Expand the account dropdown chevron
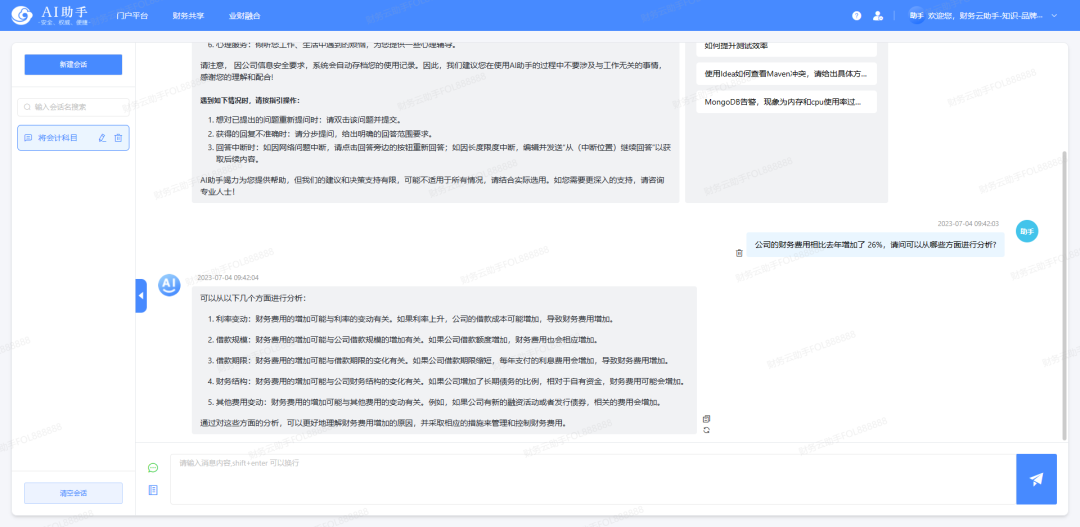 1054,15
